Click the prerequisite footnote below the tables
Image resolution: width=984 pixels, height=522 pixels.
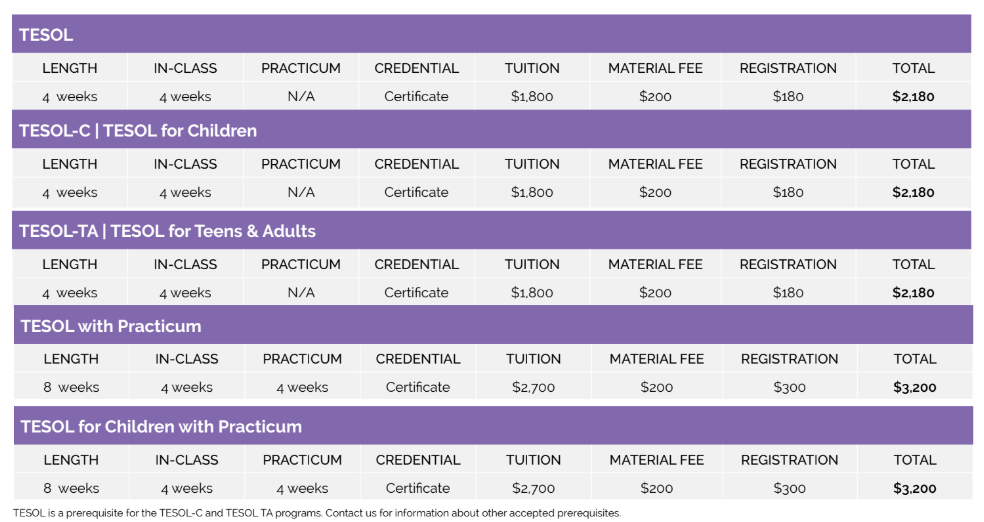click(317, 513)
